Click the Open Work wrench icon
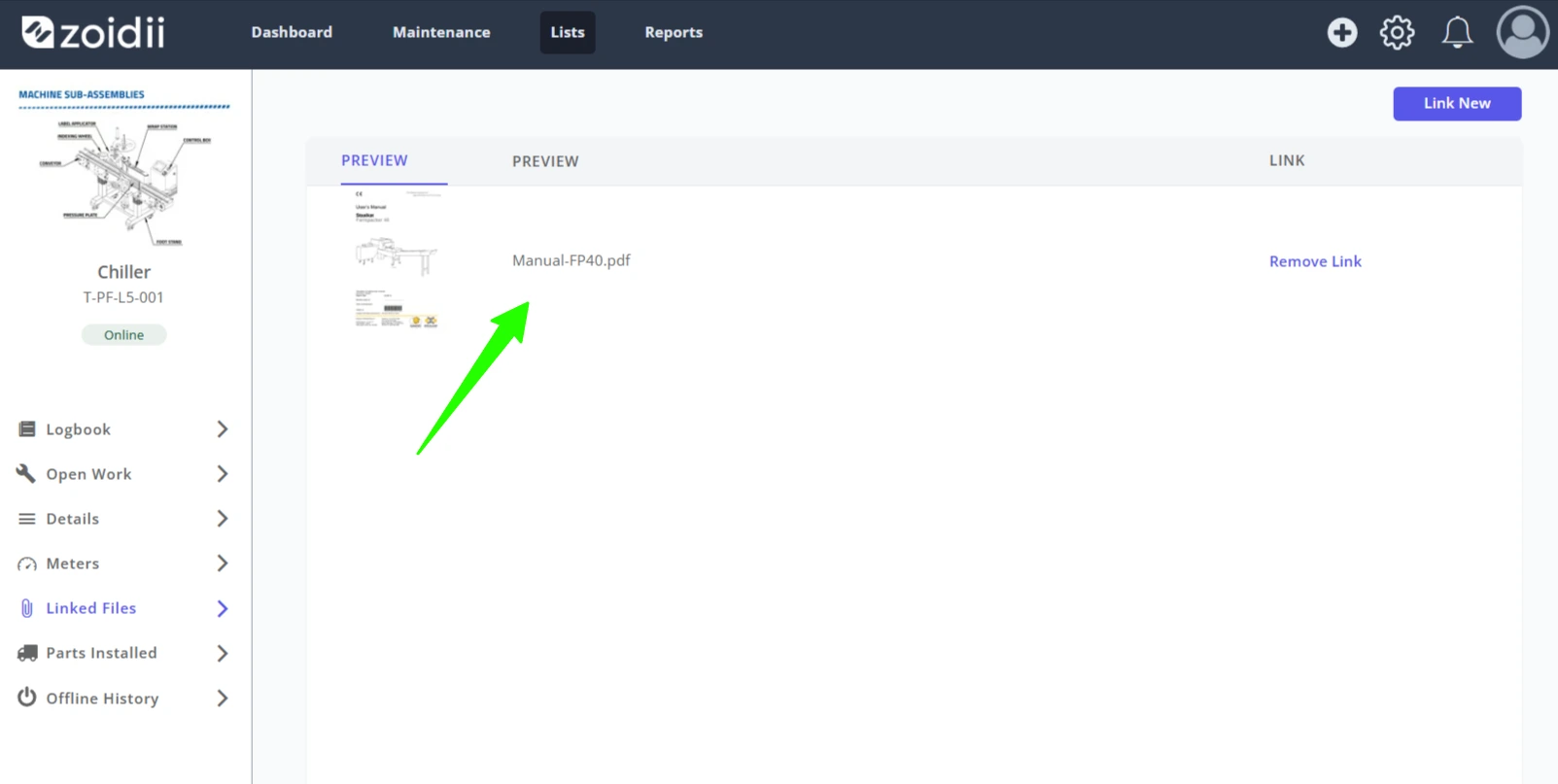The height and width of the screenshot is (784, 1558). click(x=26, y=474)
